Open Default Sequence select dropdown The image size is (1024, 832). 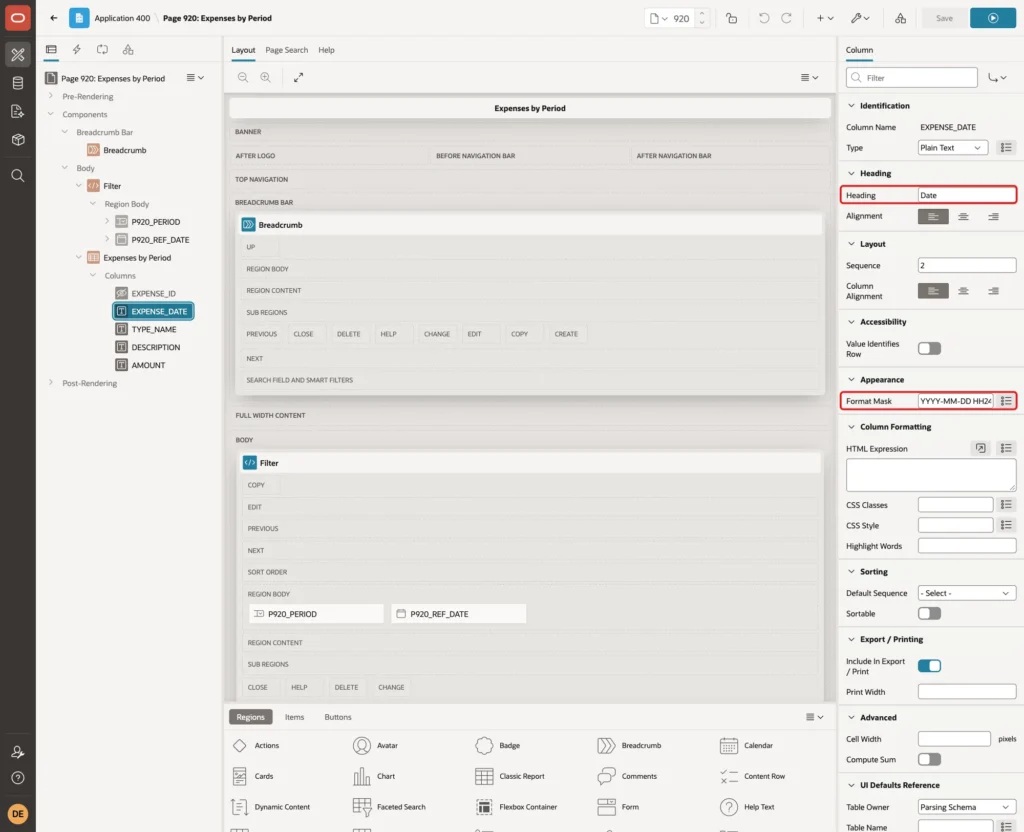[967, 593]
